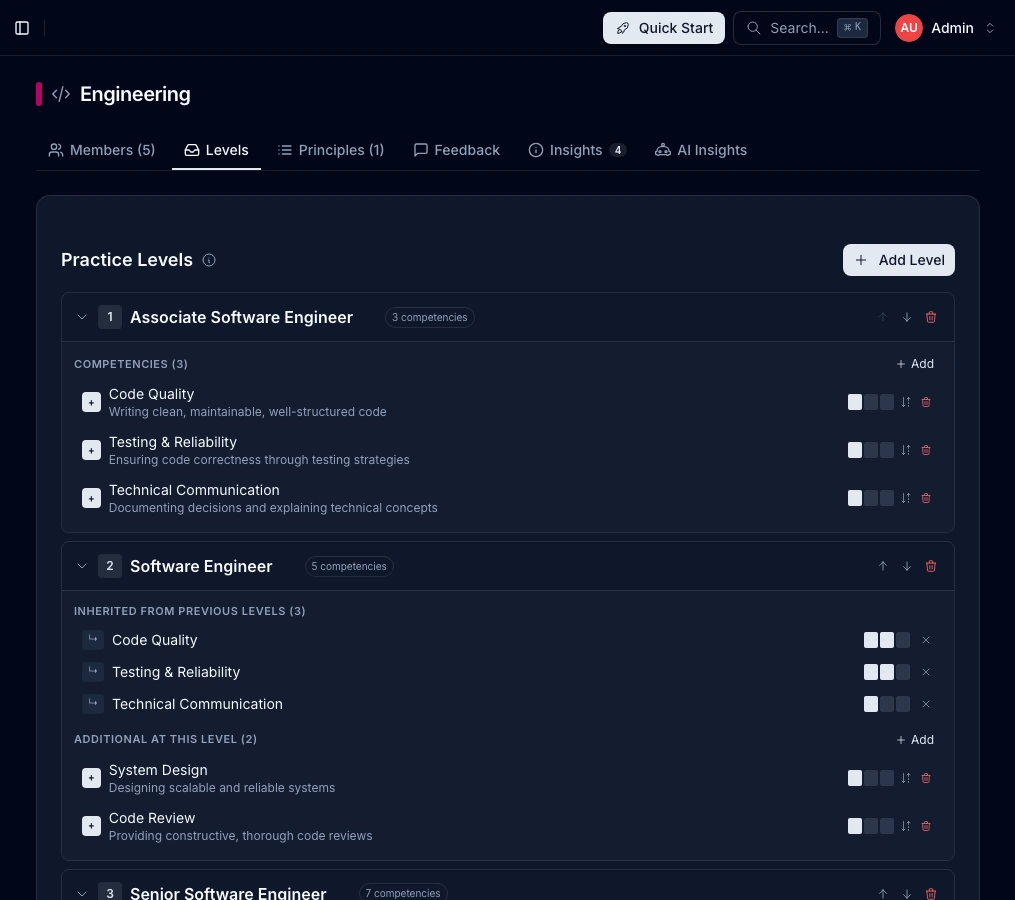Open the Admin account dropdown
This screenshot has width=1015, height=900.
[945, 28]
